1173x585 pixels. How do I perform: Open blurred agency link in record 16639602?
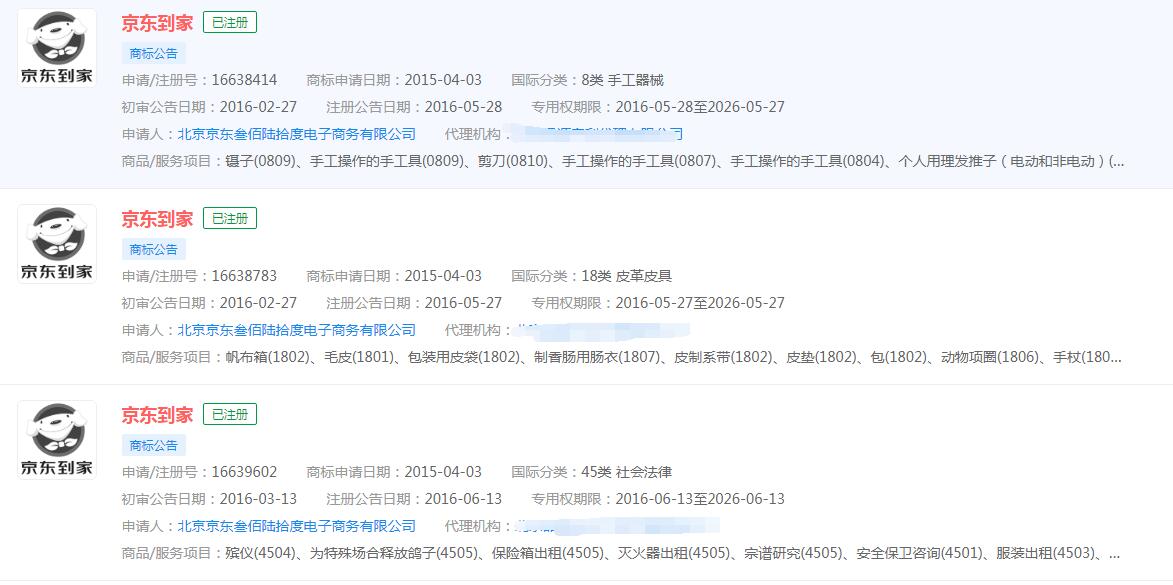point(616,526)
